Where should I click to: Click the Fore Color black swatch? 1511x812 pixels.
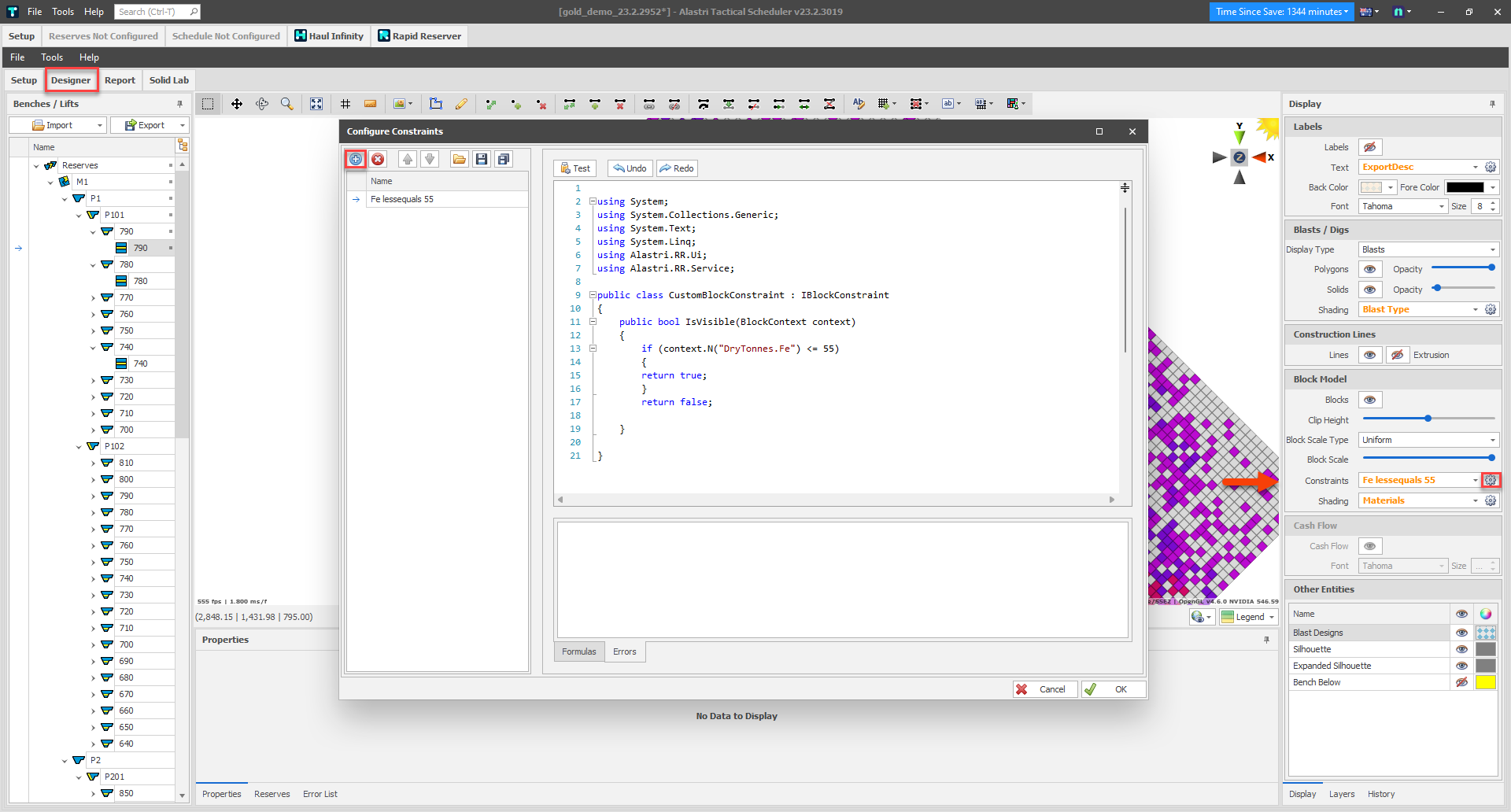1465,187
